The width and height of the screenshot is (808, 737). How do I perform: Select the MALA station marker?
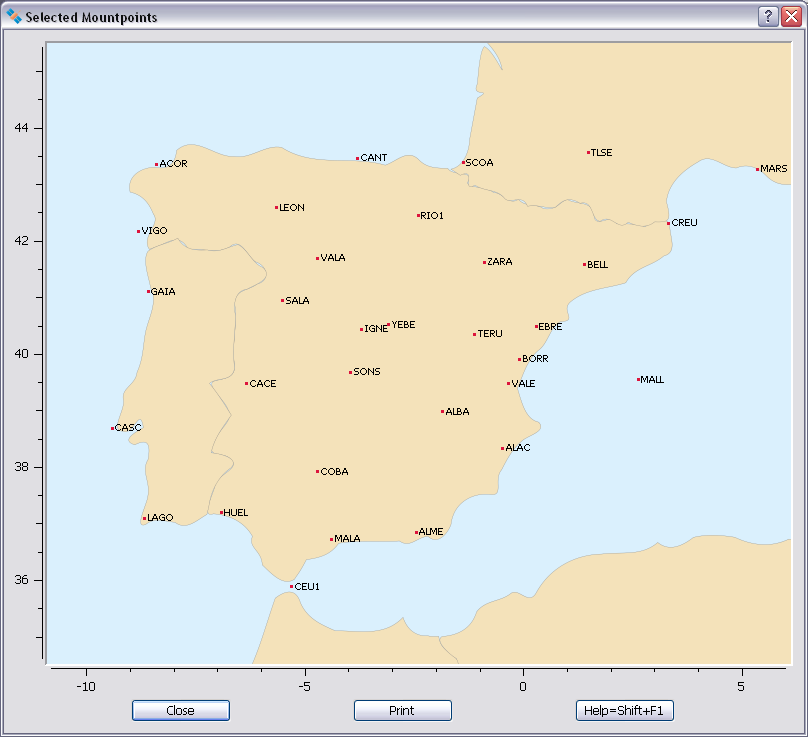pos(331,539)
